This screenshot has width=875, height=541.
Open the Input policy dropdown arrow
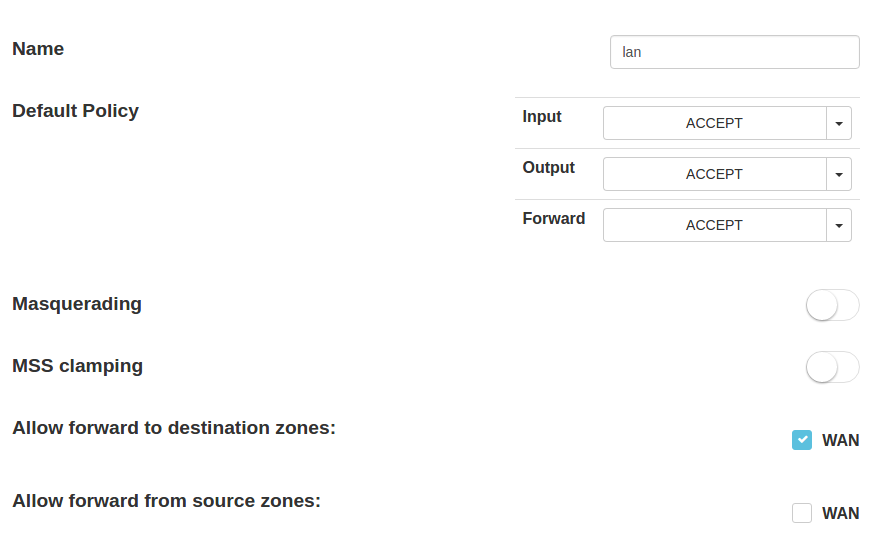[839, 124]
